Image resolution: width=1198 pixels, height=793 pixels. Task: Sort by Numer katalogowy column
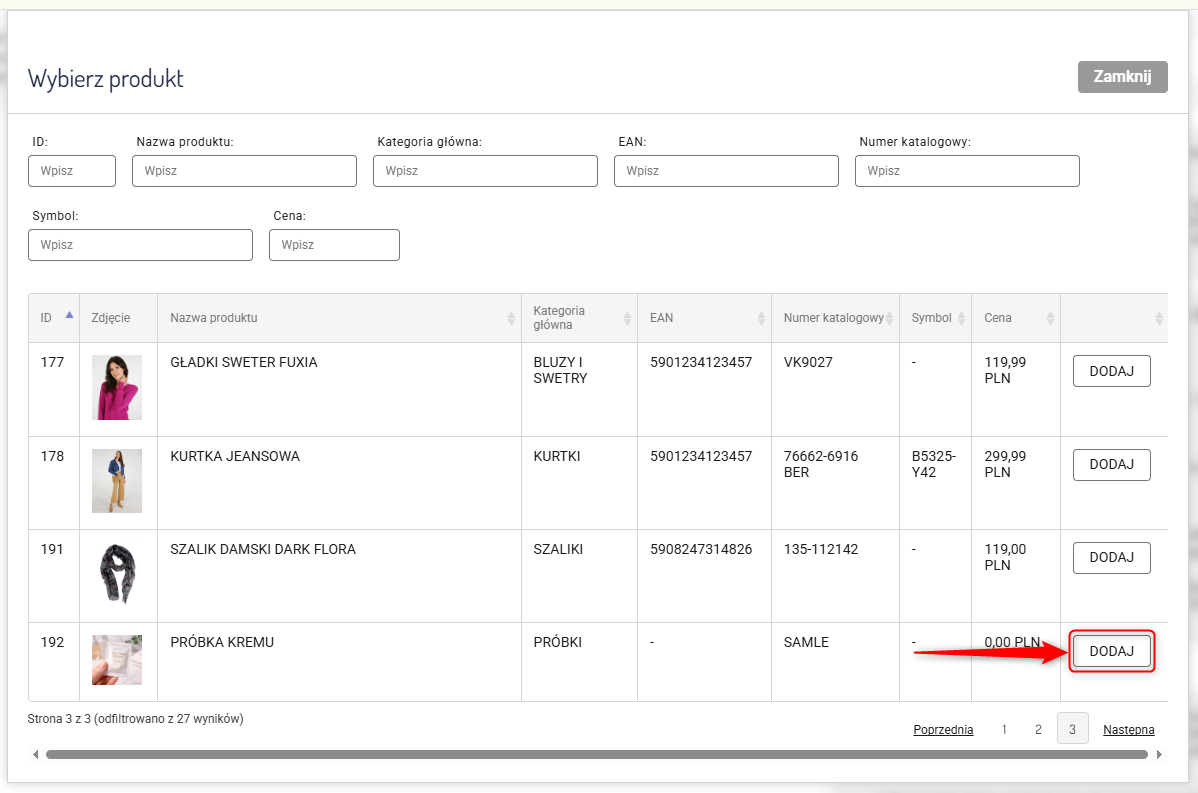[x=835, y=318]
